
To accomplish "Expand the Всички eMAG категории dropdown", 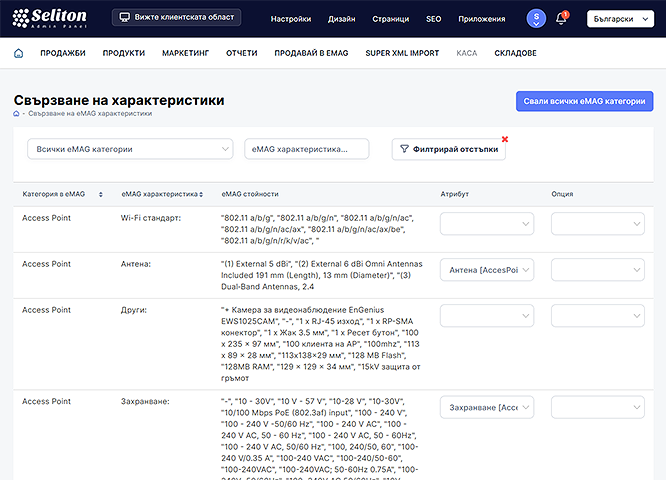I will pyautogui.click(x=129, y=149).
